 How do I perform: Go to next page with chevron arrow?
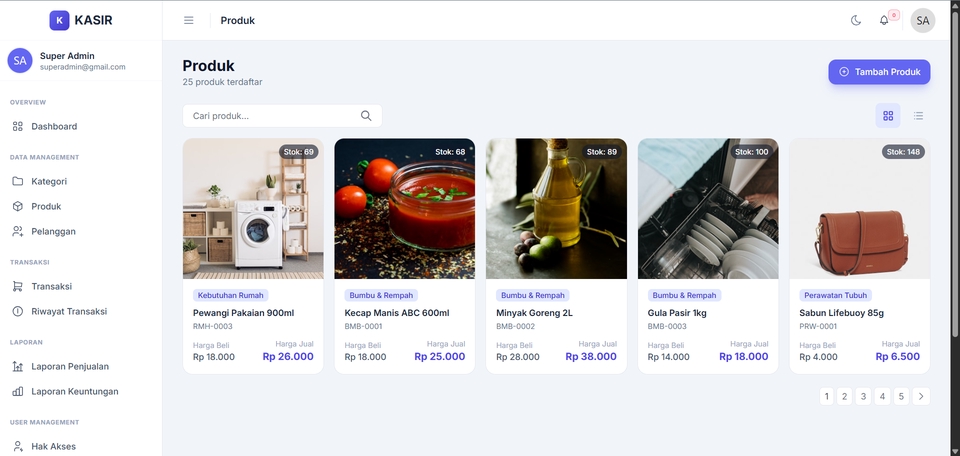(921, 397)
